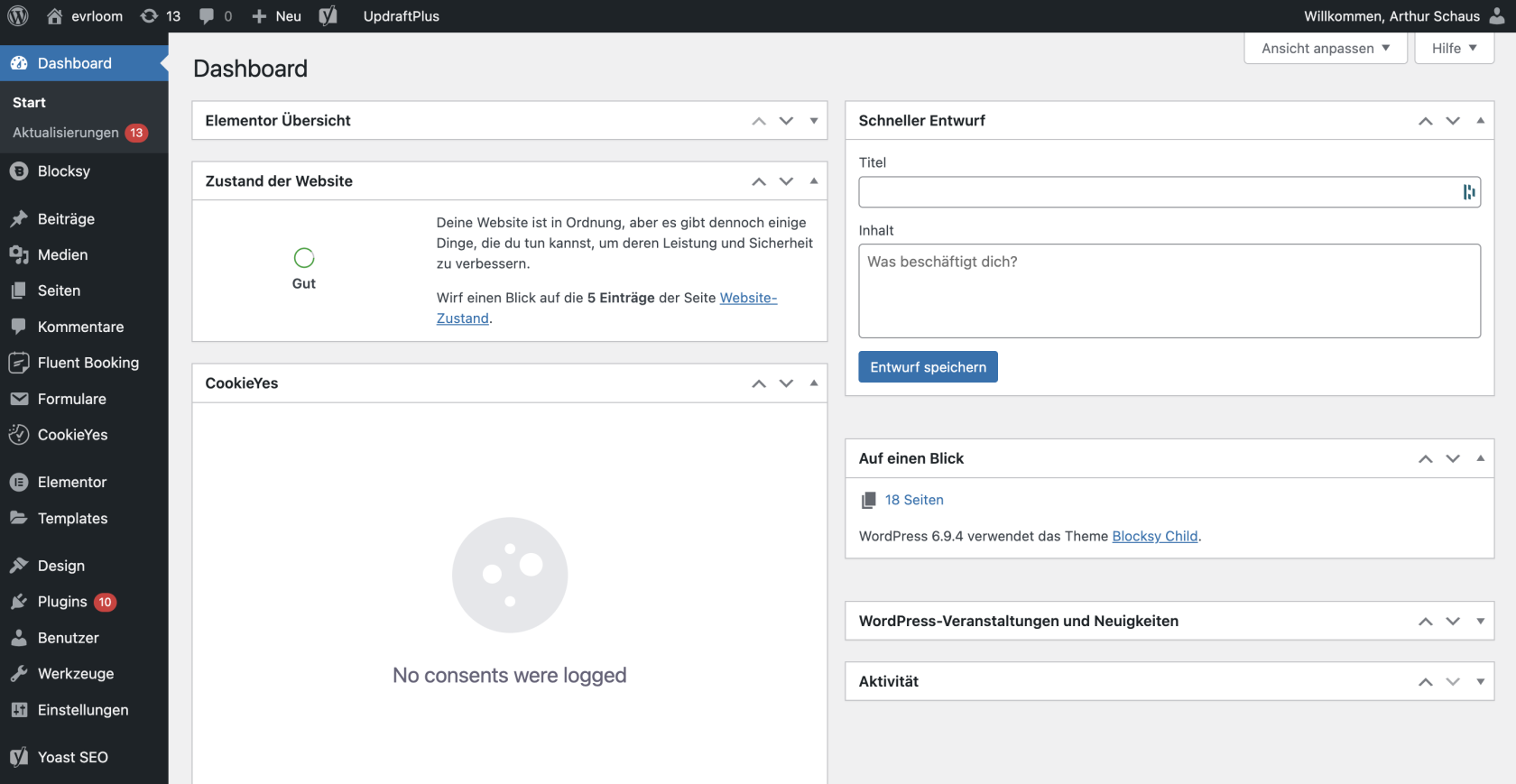Screen dimensions: 1516x784
Task: Open the Ansicht anpassen dropdown
Action: click(1326, 48)
